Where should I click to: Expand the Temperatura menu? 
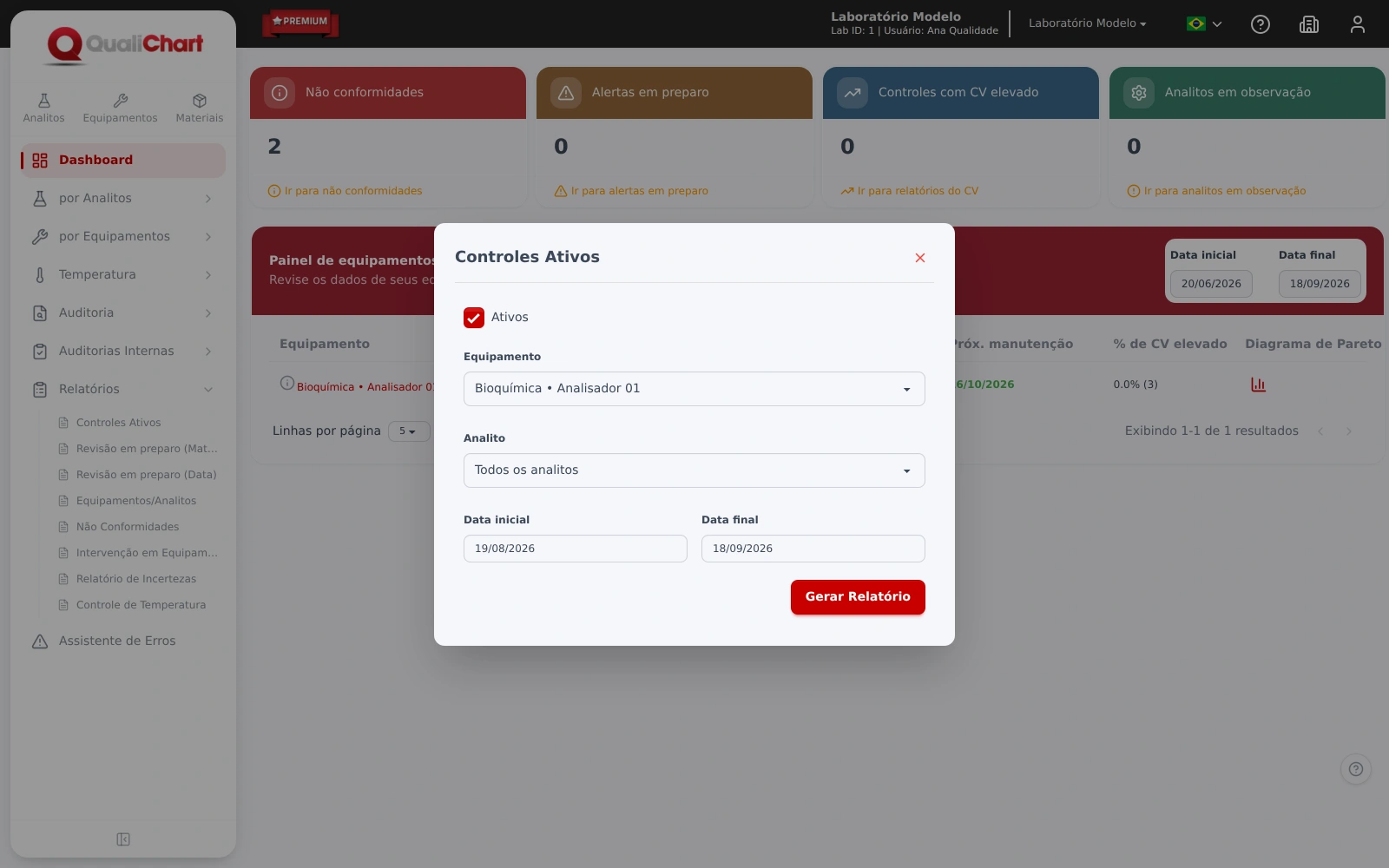[122, 275]
